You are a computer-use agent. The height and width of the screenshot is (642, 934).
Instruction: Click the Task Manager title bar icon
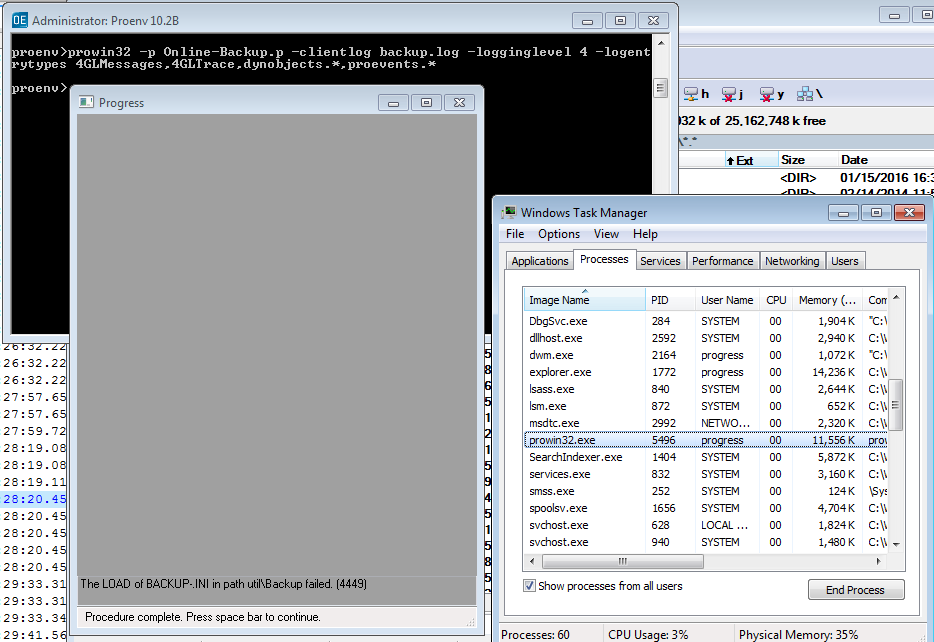[x=509, y=213]
